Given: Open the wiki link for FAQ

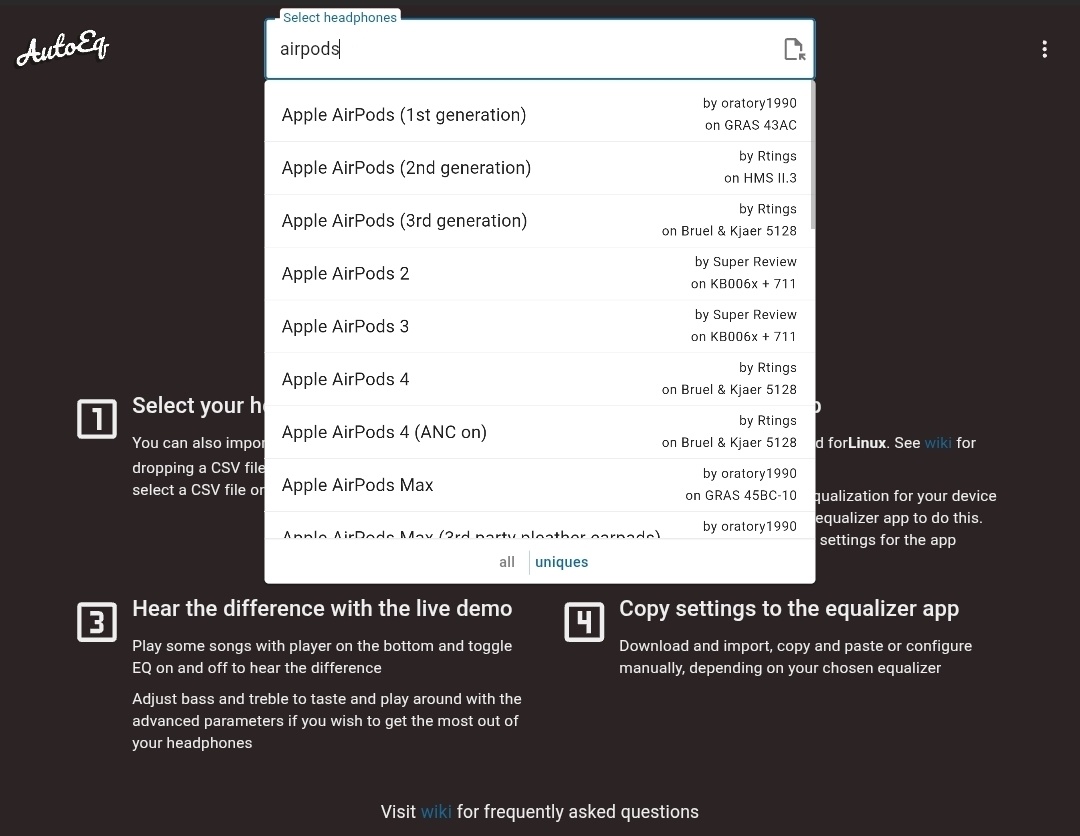Looking at the screenshot, I should (x=436, y=812).
